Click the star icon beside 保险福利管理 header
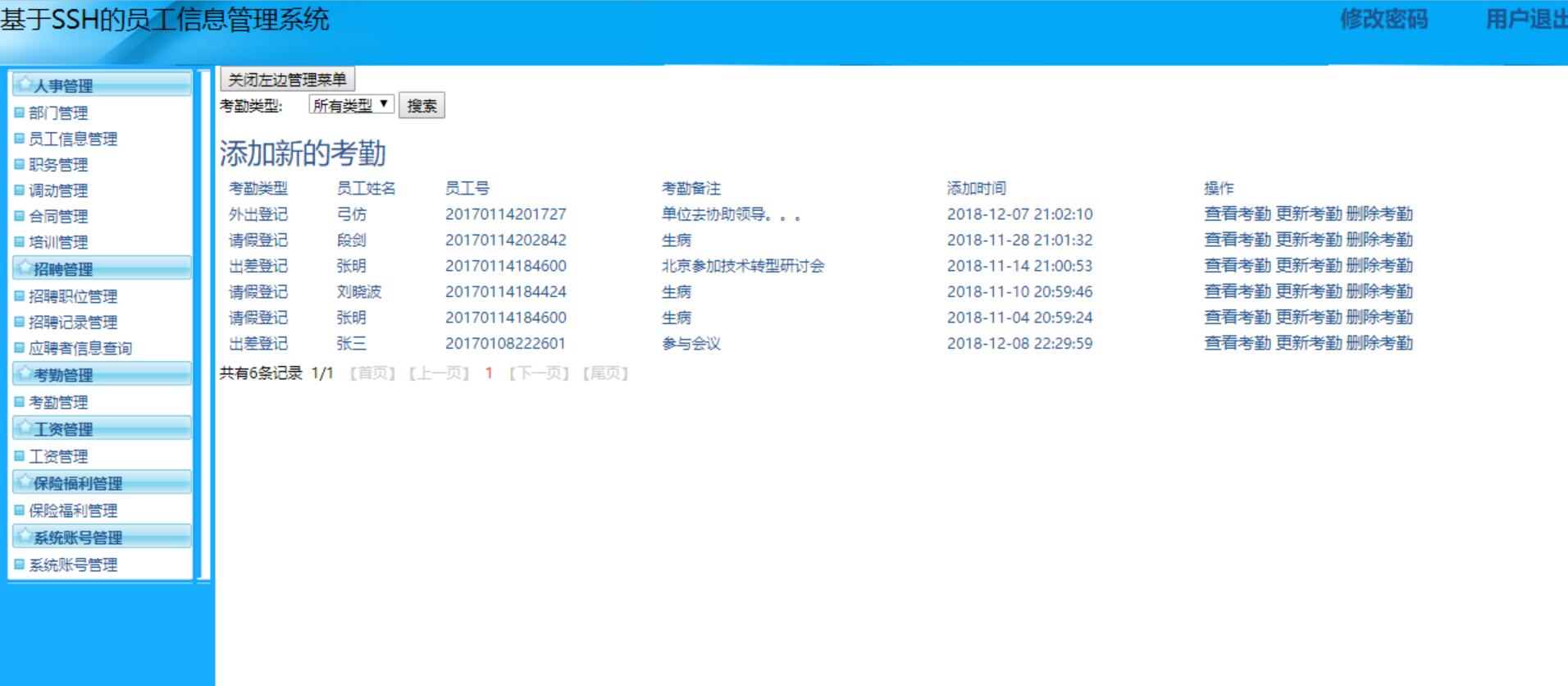Viewport: 1568px width, 686px height. coord(25,482)
